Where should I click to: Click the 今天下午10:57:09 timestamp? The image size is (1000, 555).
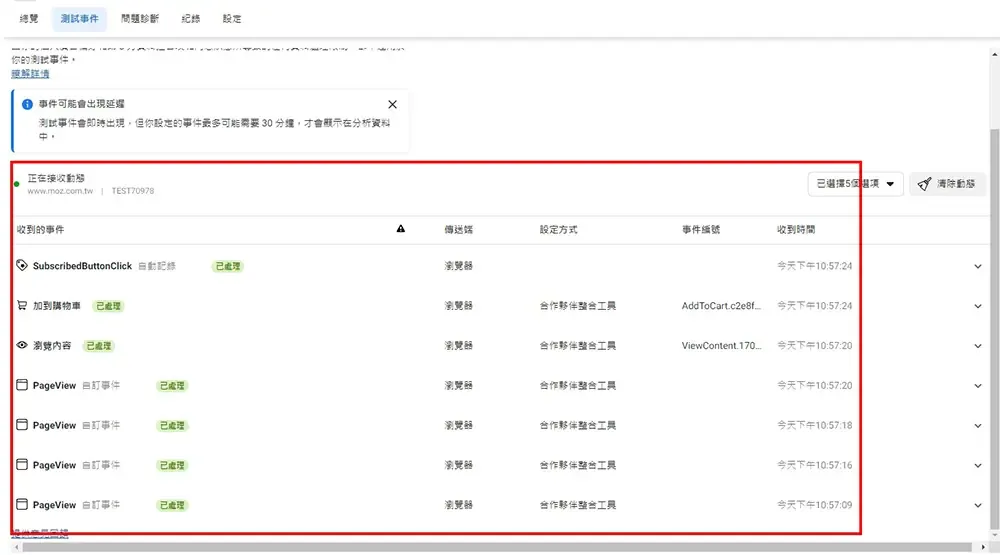tap(814, 505)
